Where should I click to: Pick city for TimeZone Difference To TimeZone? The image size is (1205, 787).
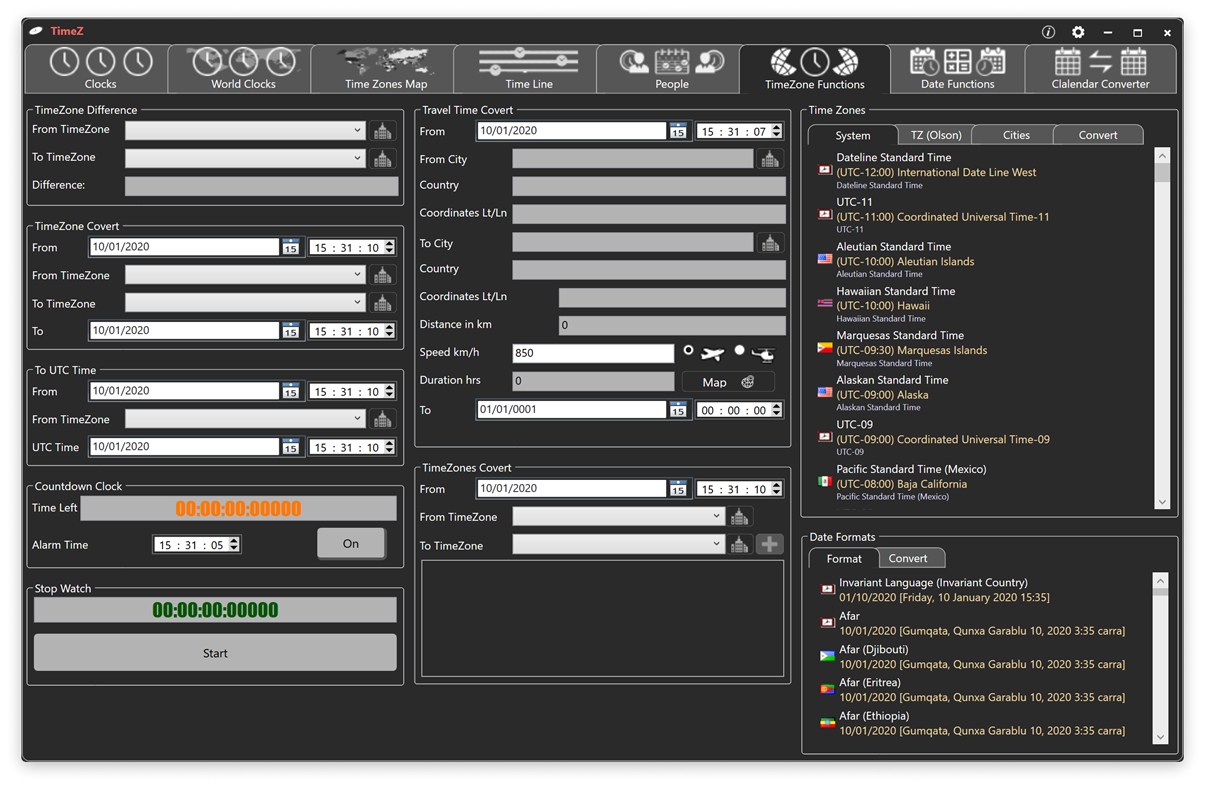point(383,159)
